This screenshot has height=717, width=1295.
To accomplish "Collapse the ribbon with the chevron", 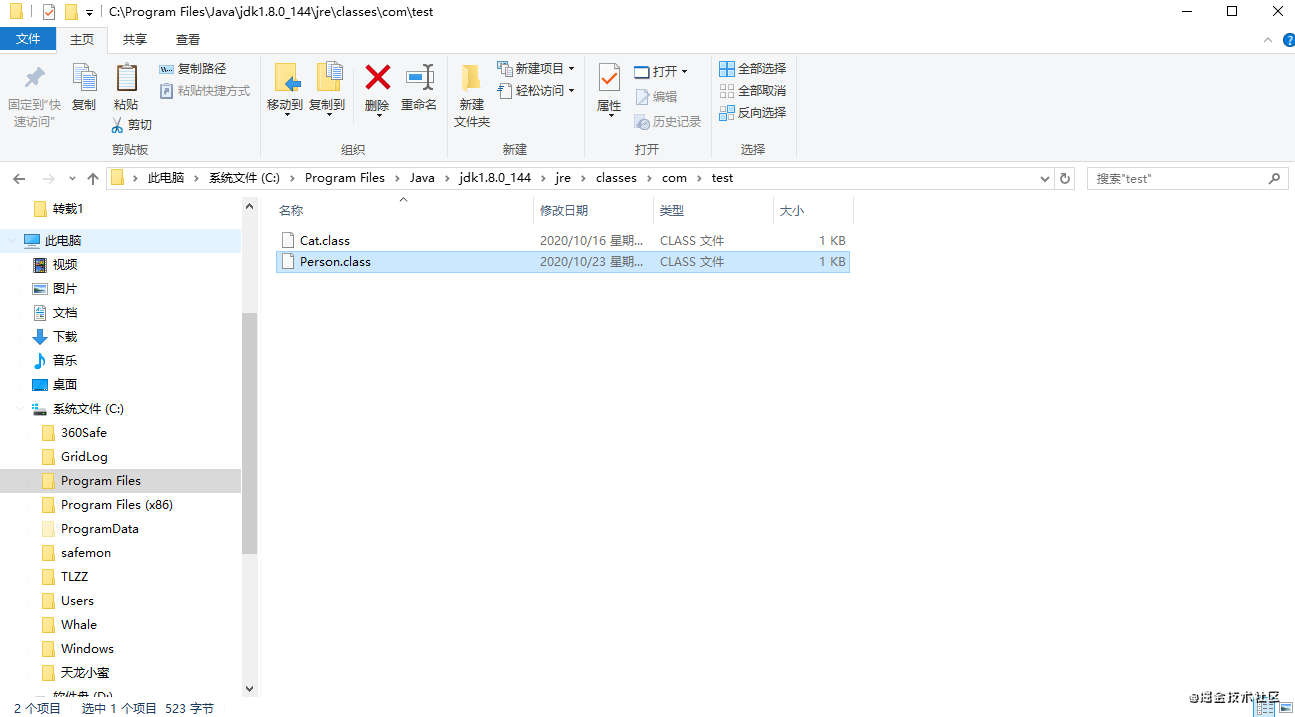I will pyautogui.click(x=1268, y=40).
